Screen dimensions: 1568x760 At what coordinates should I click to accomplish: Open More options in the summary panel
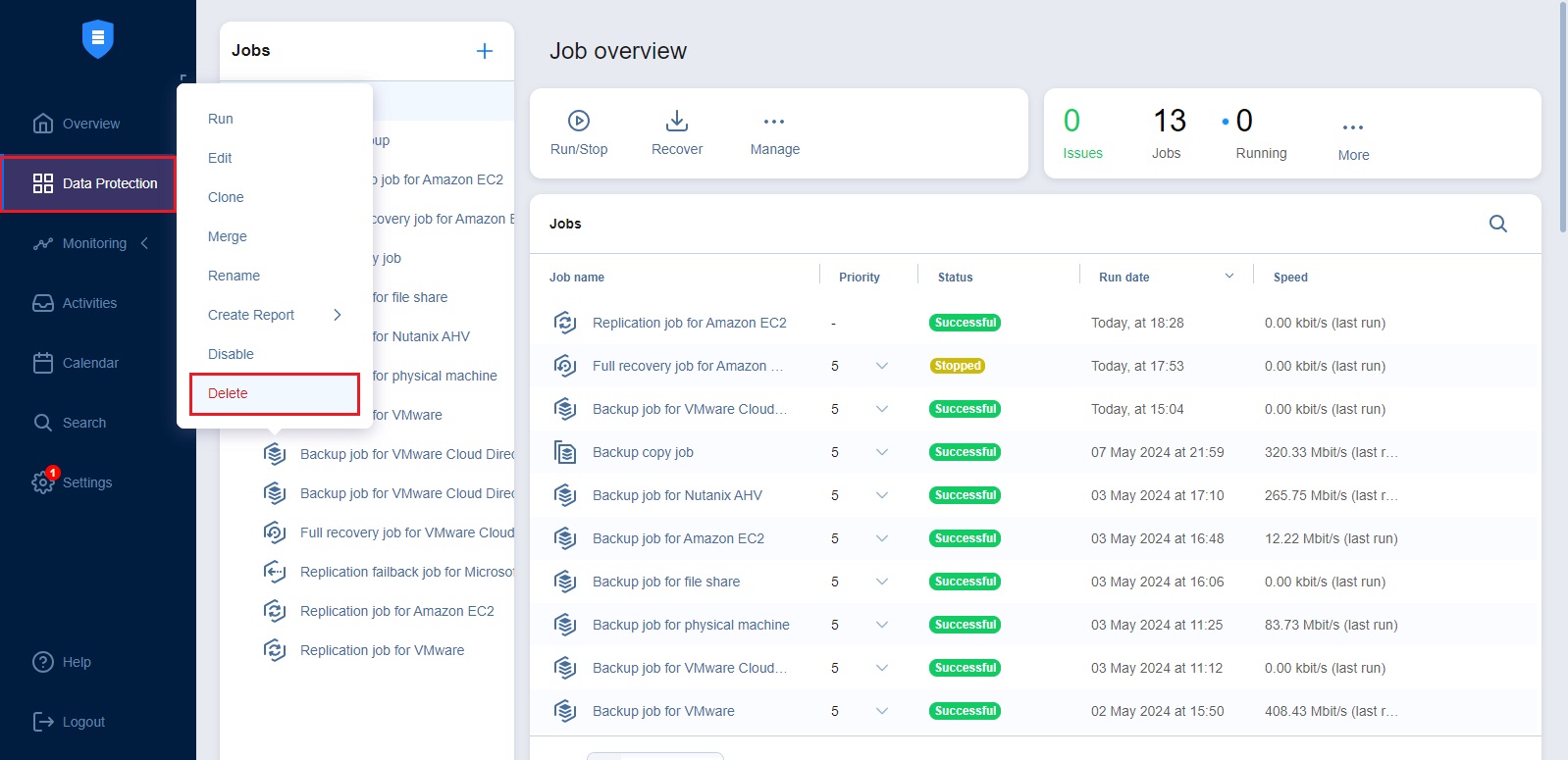tap(1353, 127)
